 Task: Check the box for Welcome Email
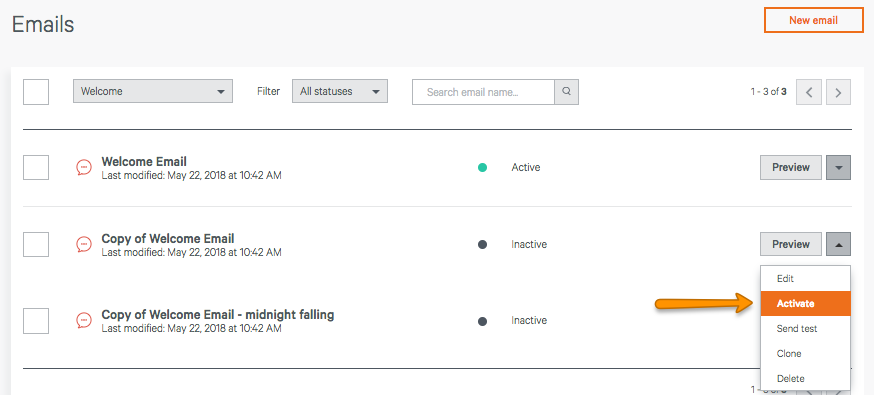coord(36,167)
